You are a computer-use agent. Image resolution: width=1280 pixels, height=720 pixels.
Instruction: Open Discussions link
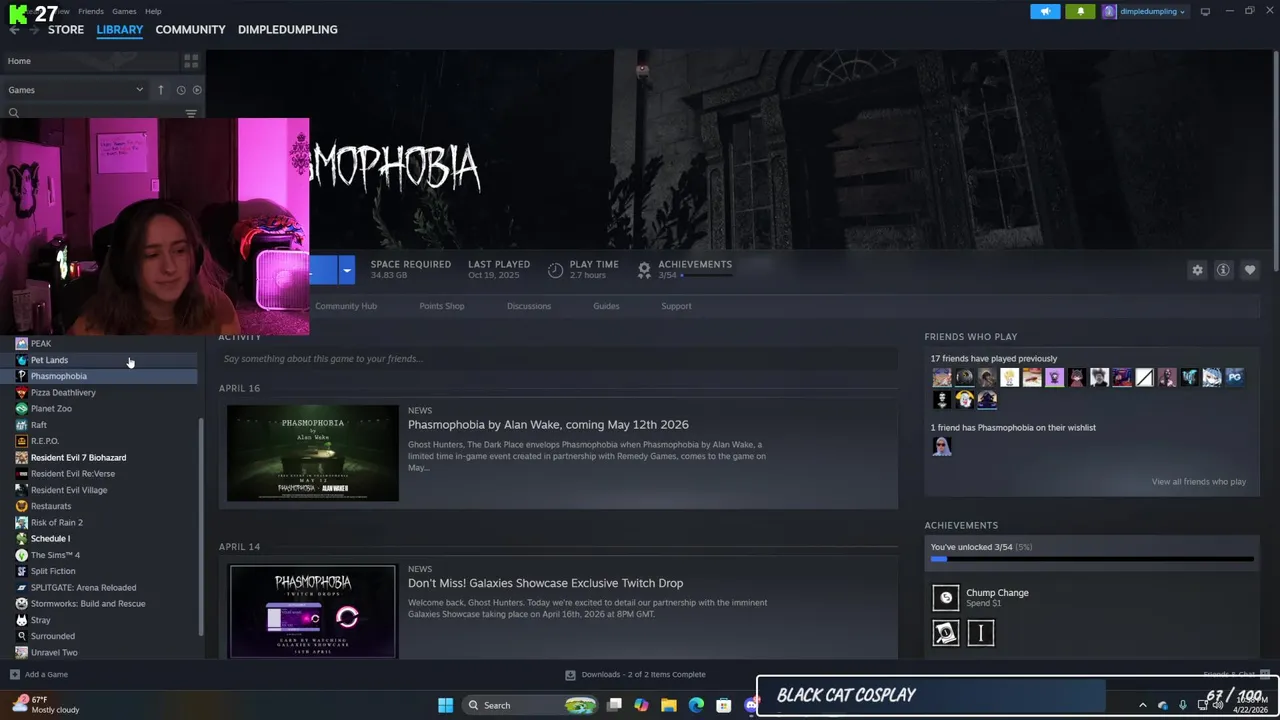click(x=529, y=306)
